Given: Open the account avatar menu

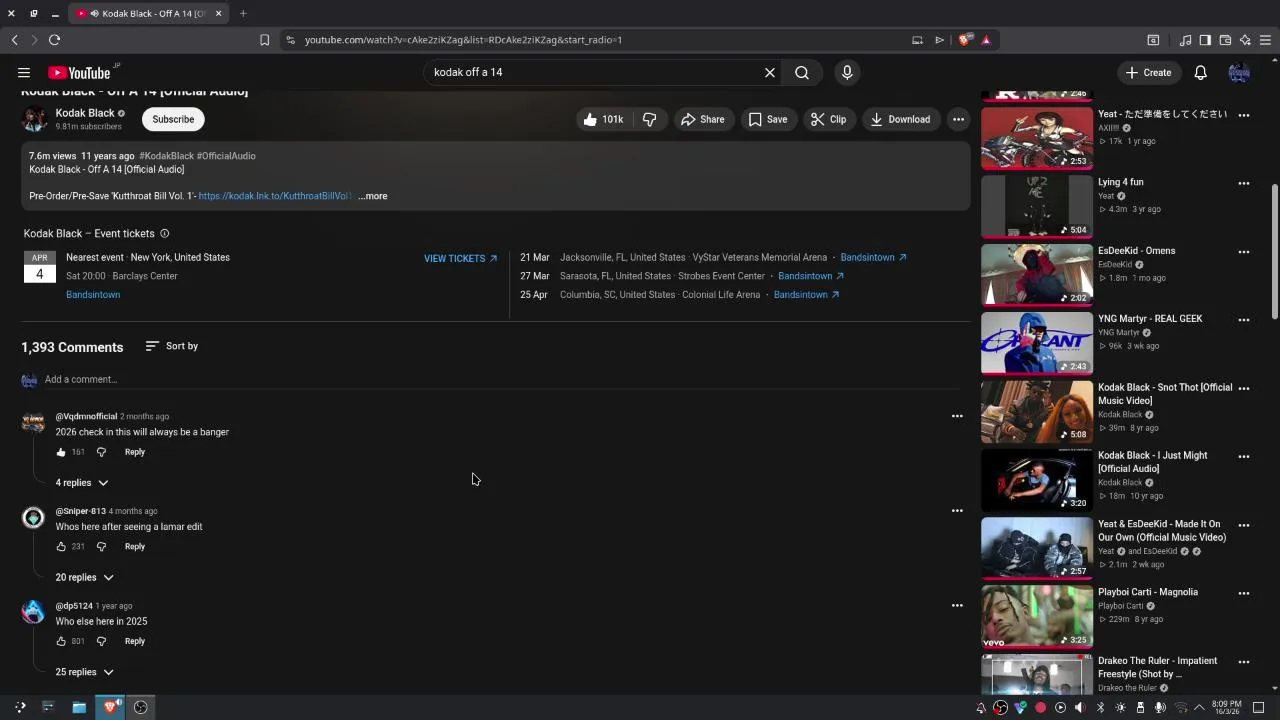Looking at the screenshot, I should coord(1239,72).
